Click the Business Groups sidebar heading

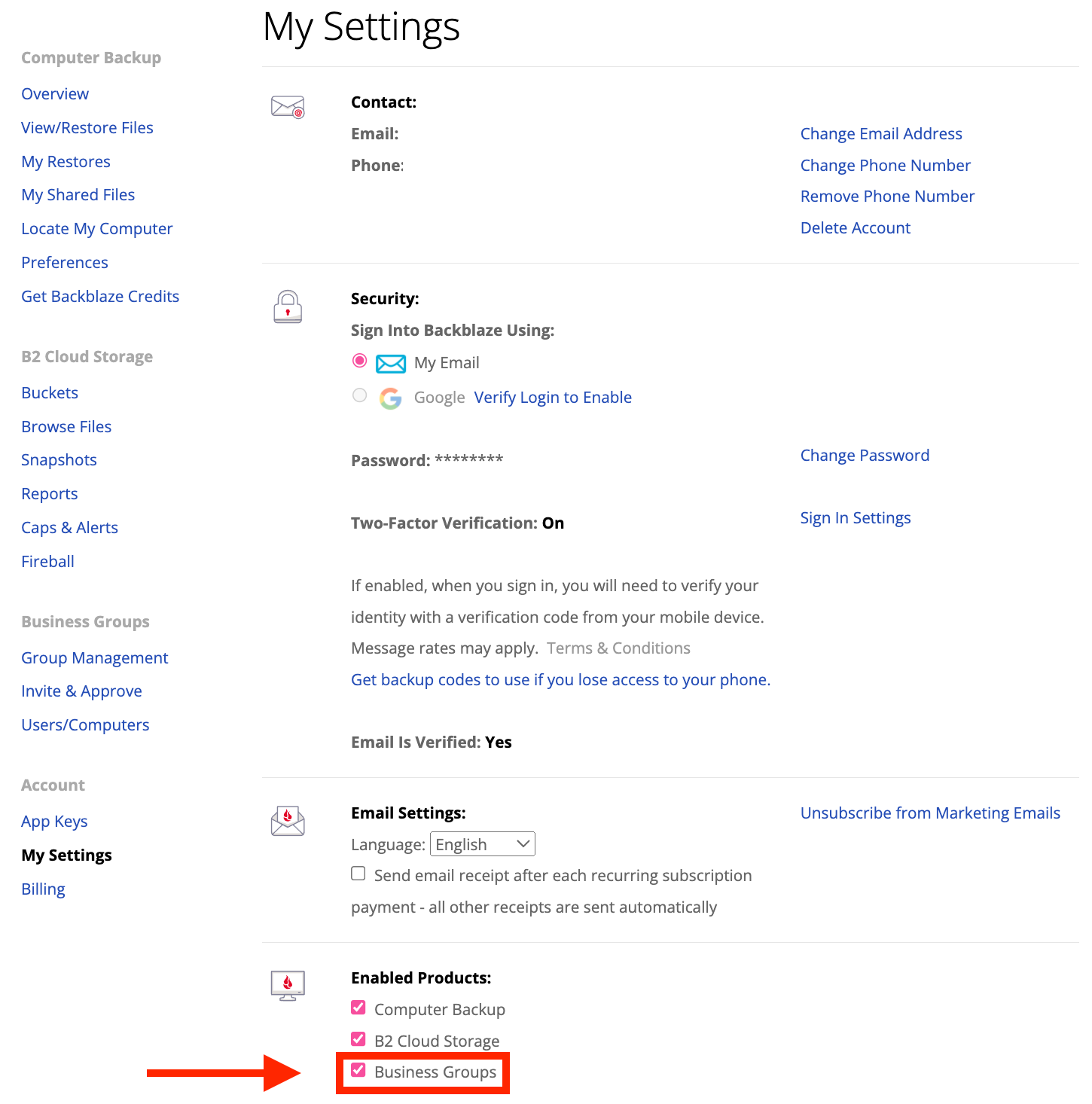tap(85, 622)
